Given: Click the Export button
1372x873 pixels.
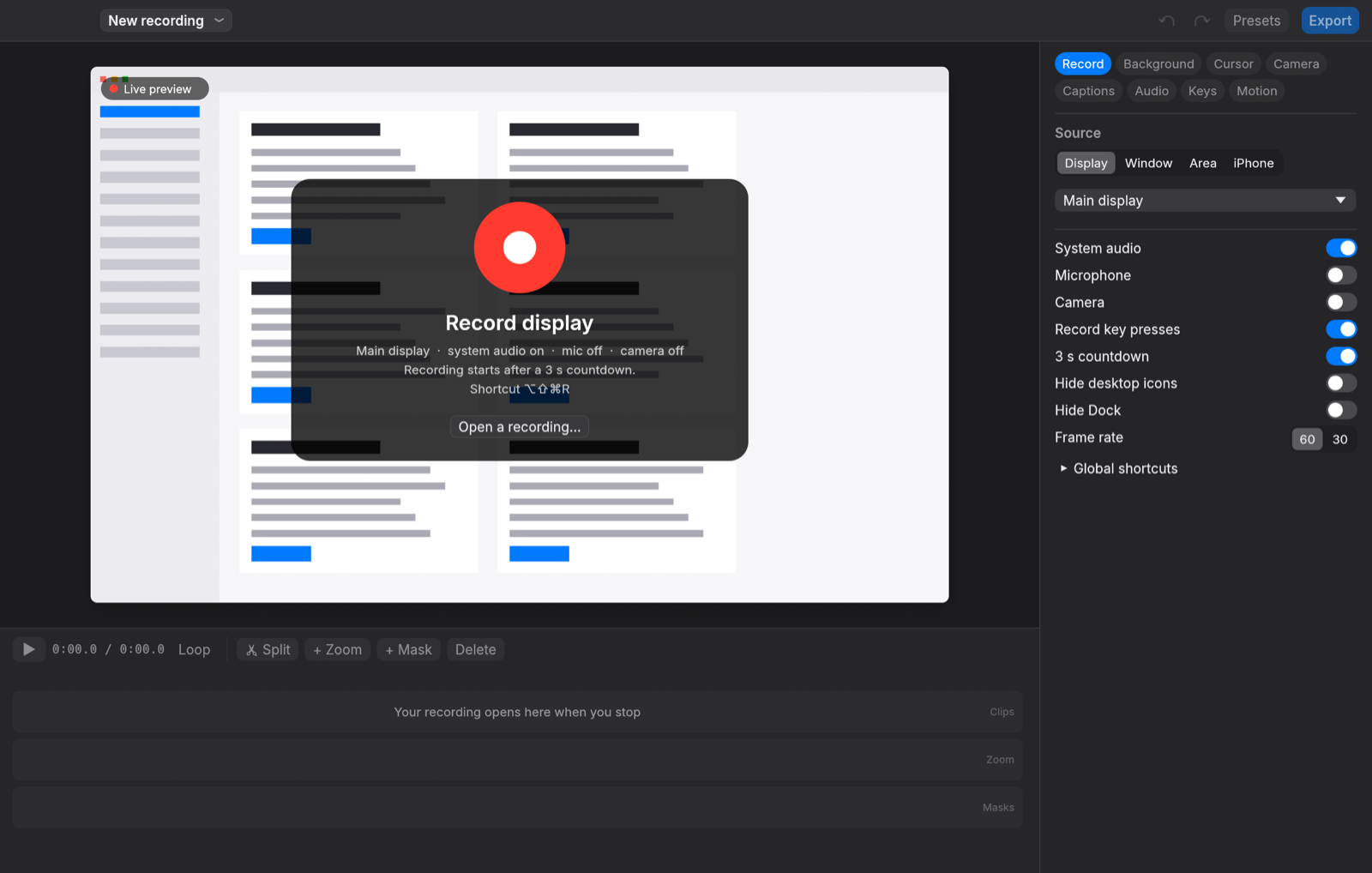Looking at the screenshot, I should coord(1330,21).
